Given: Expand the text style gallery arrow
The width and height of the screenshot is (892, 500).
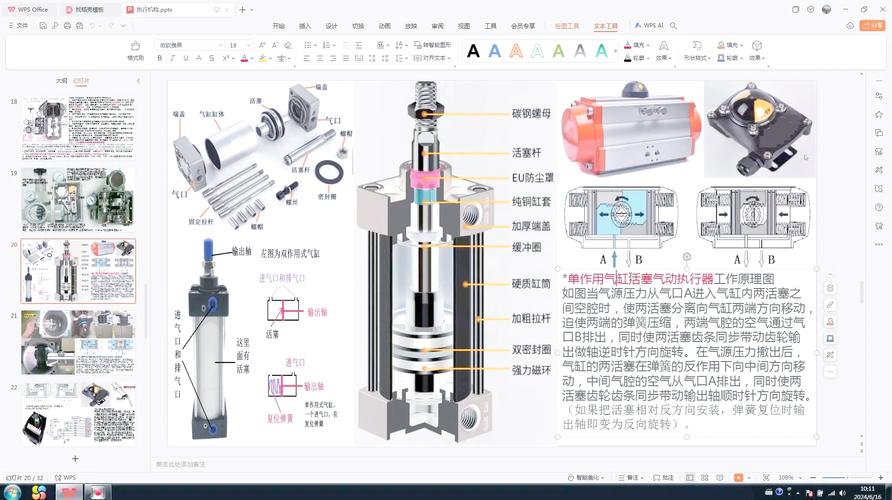Looking at the screenshot, I should pyautogui.click(x=616, y=51).
